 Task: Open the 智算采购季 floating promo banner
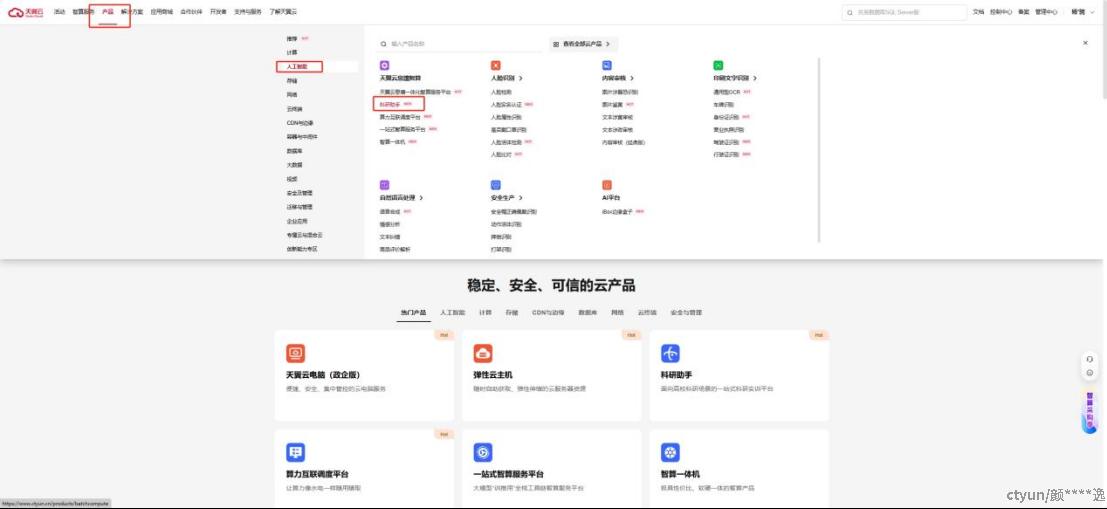(1090, 411)
